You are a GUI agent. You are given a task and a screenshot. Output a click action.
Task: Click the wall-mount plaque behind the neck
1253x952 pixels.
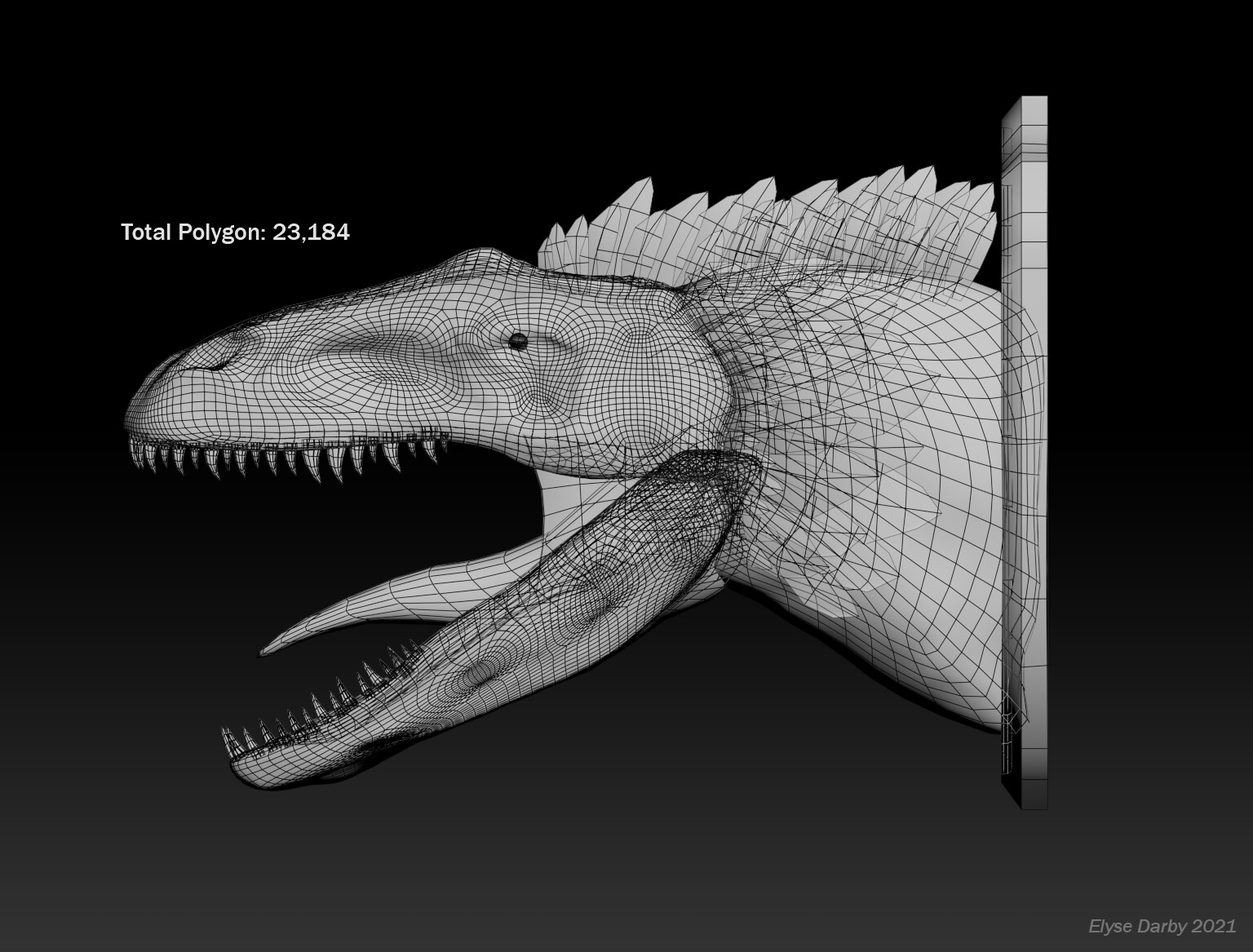[1025, 453]
